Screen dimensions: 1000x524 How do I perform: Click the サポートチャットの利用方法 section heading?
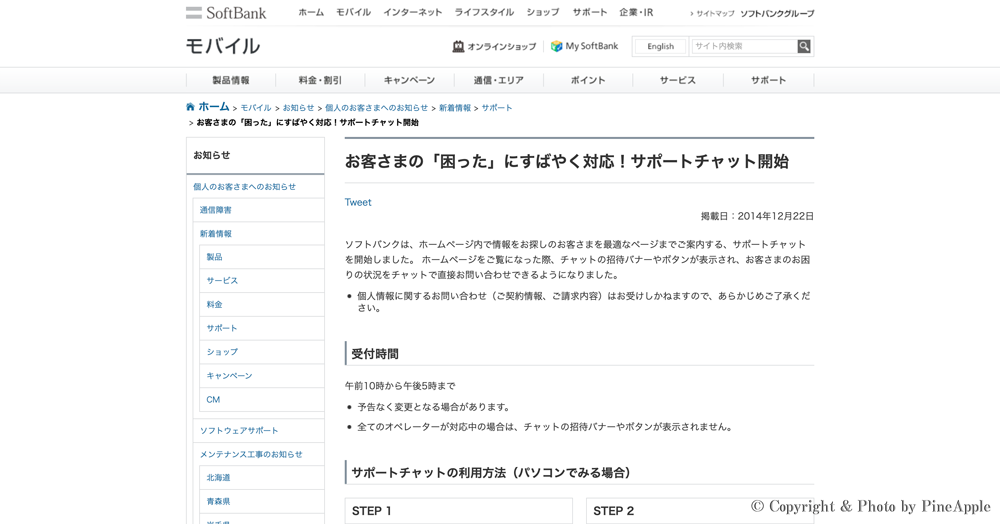coord(491,472)
